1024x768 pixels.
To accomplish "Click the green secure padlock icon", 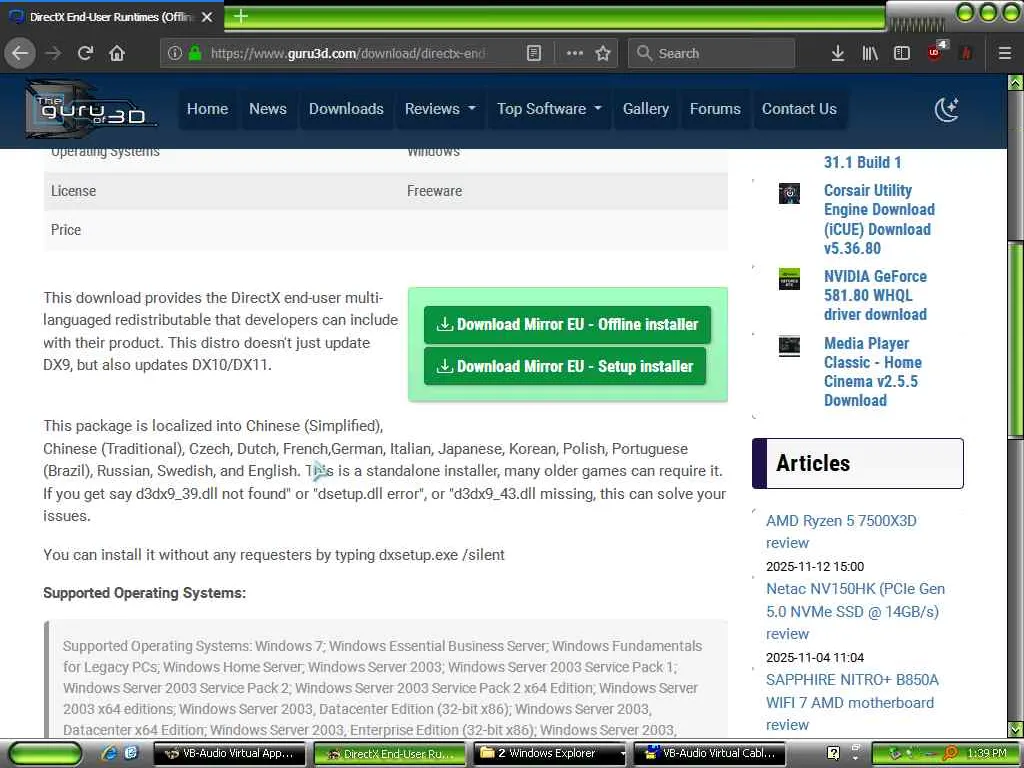I will [x=195, y=53].
